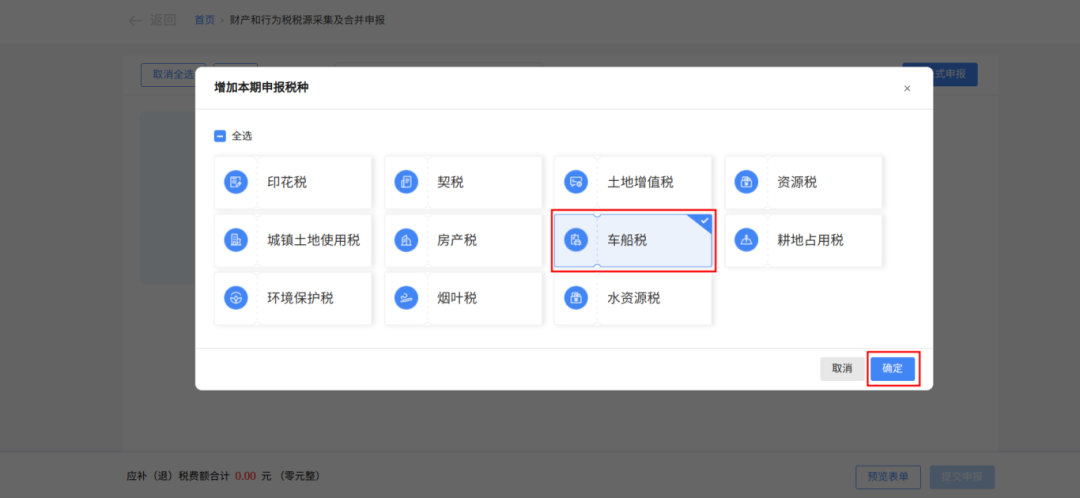This screenshot has width=1080, height=498.
Task: Click the 资源税 resource tax icon
Action: pyautogui.click(x=746, y=183)
